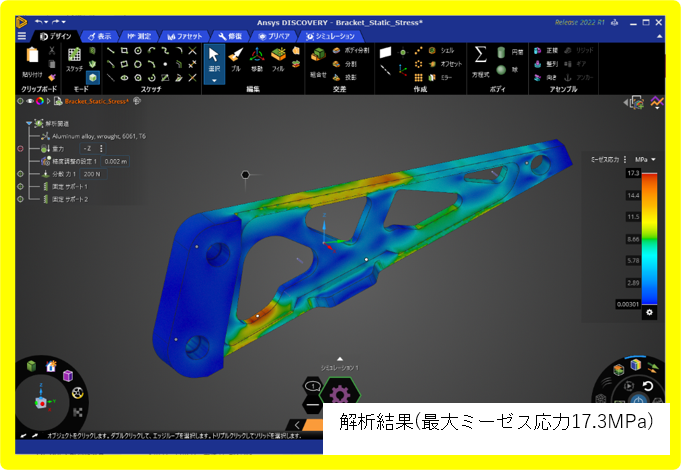Click the results chart icon at top right
Viewport: 681px width, 470px height.
657,103
